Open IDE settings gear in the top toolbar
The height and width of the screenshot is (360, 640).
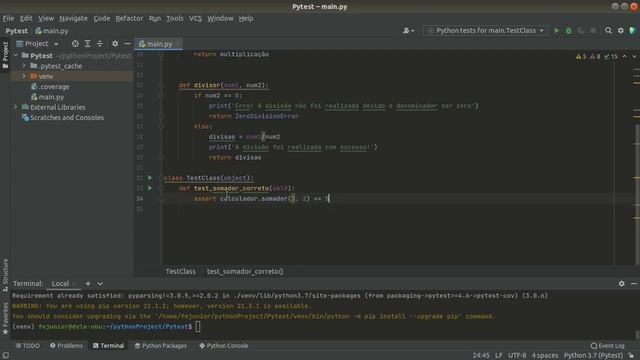point(621,31)
